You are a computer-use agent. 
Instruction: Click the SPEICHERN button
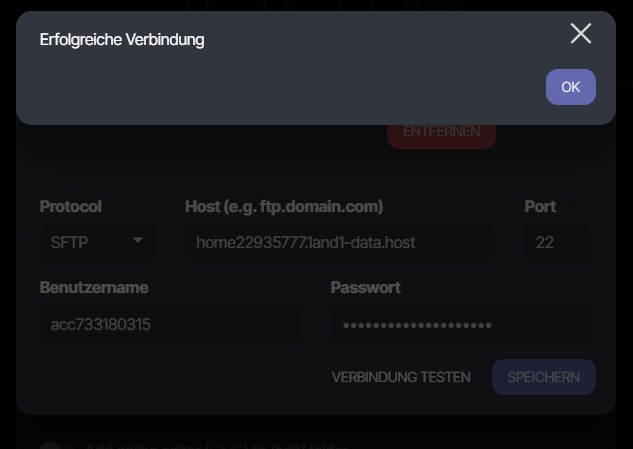click(543, 377)
